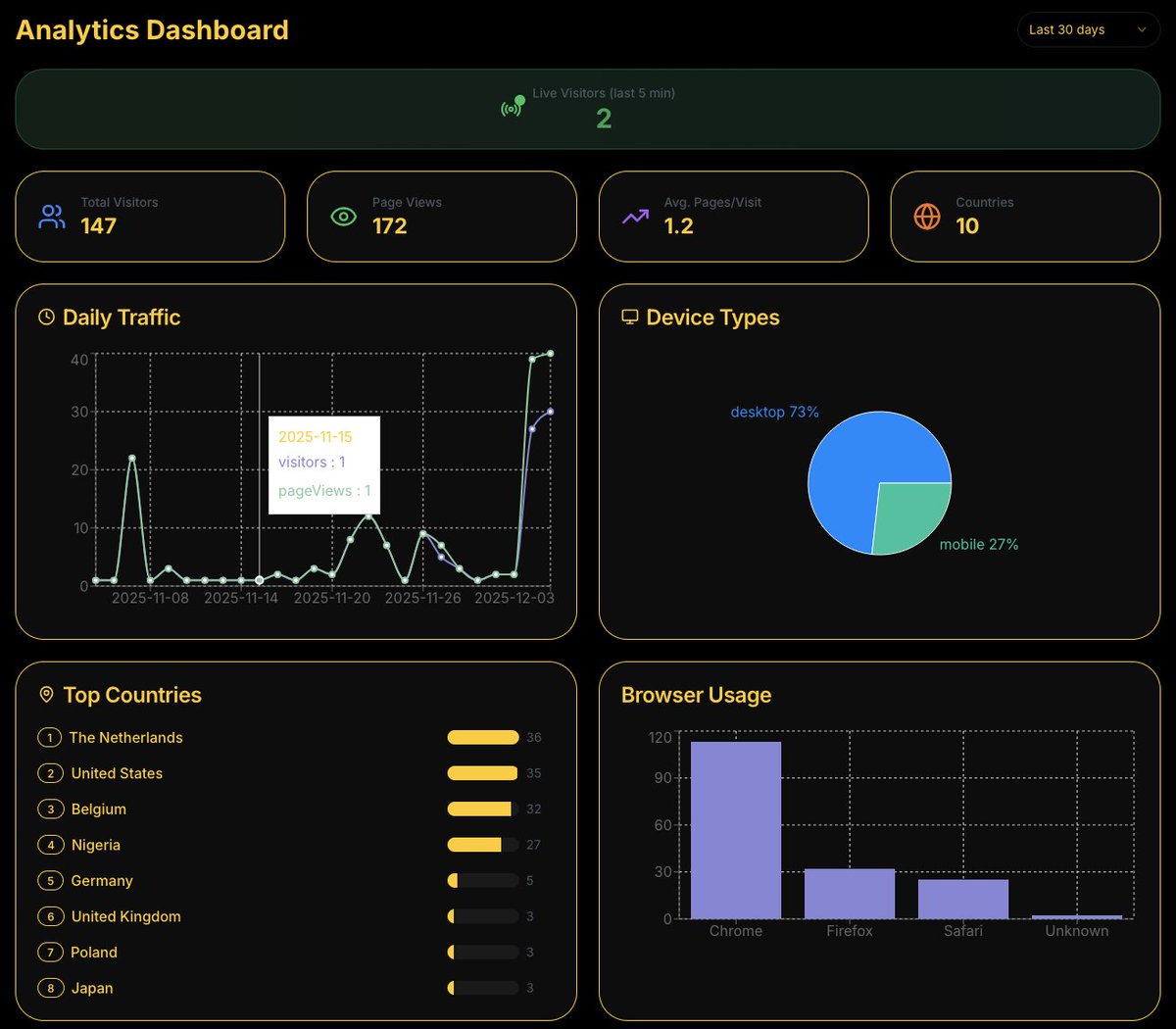Click the Netherlands visitor count 36
This screenshot has height=1029, width=1176.
[x=534, y=738]
